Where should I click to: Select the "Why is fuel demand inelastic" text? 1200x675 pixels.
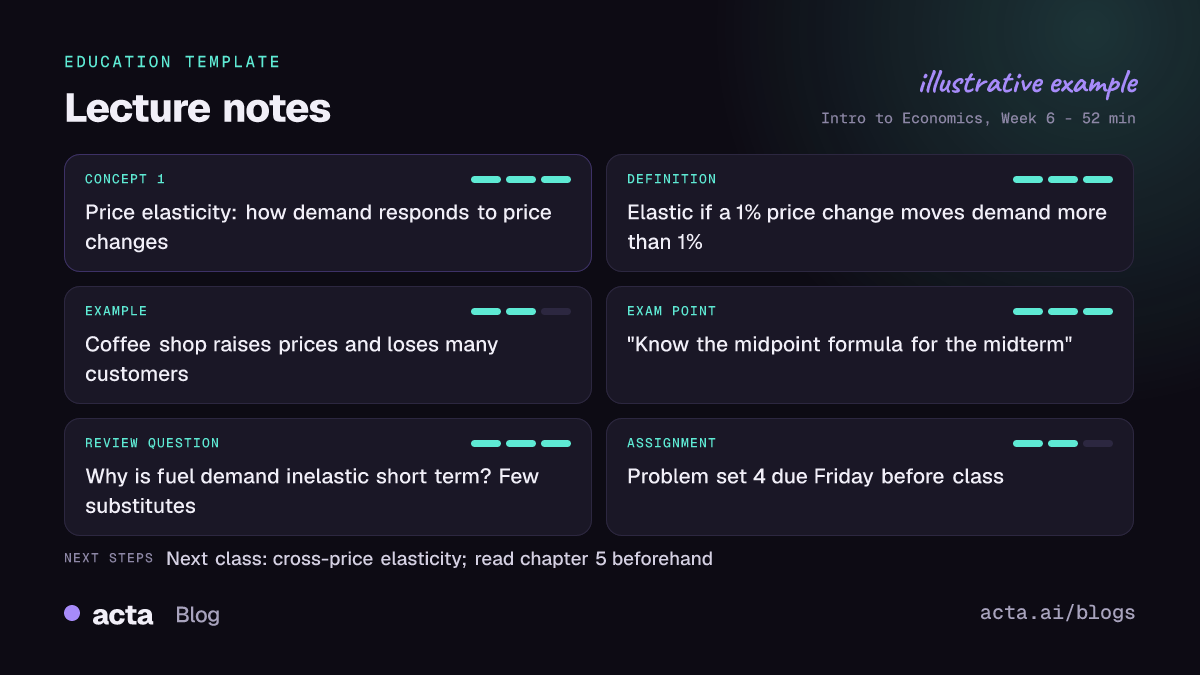[312, 491]
